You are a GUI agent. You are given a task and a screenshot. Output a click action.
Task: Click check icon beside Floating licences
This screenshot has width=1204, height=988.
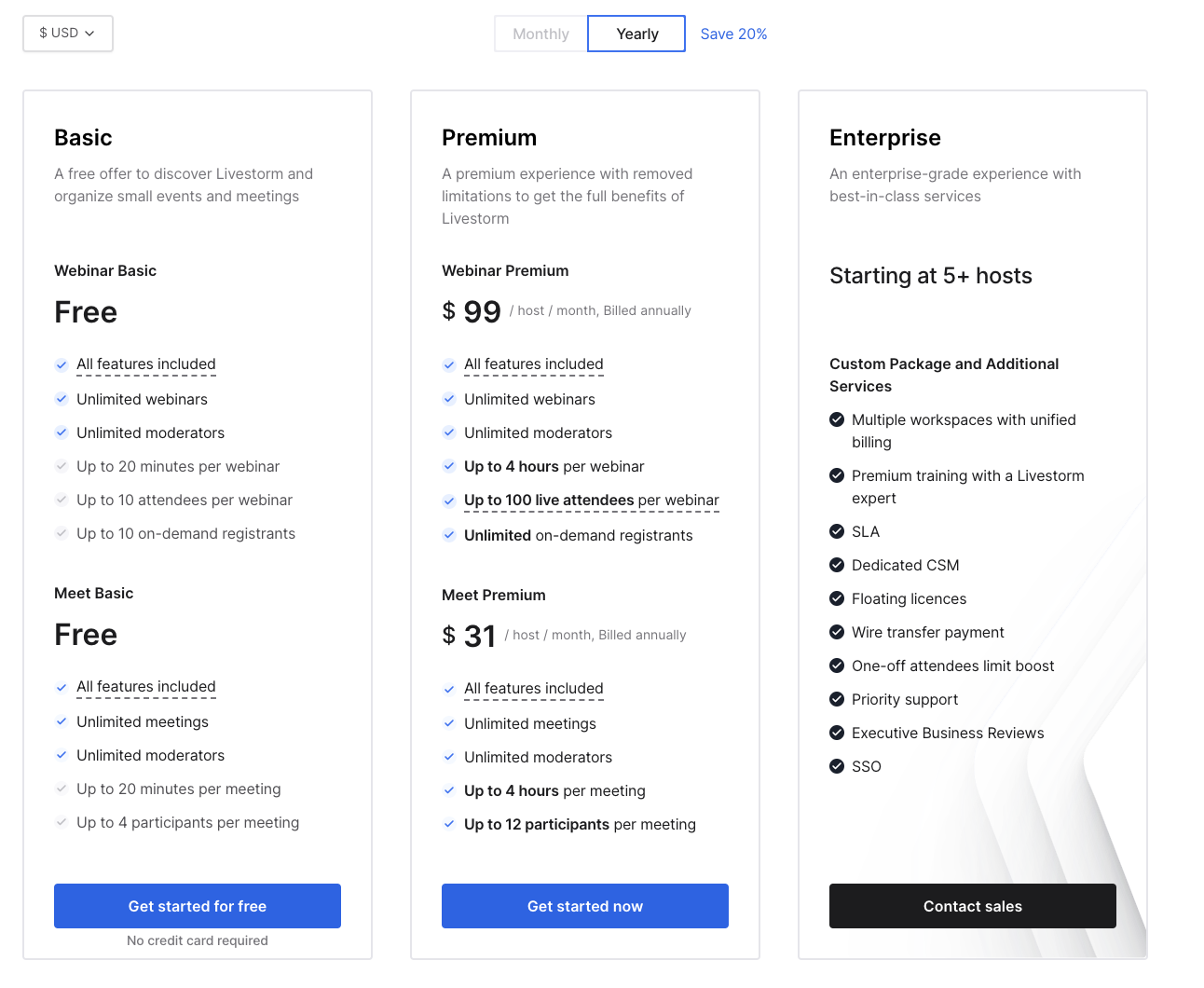pos(837,598)
